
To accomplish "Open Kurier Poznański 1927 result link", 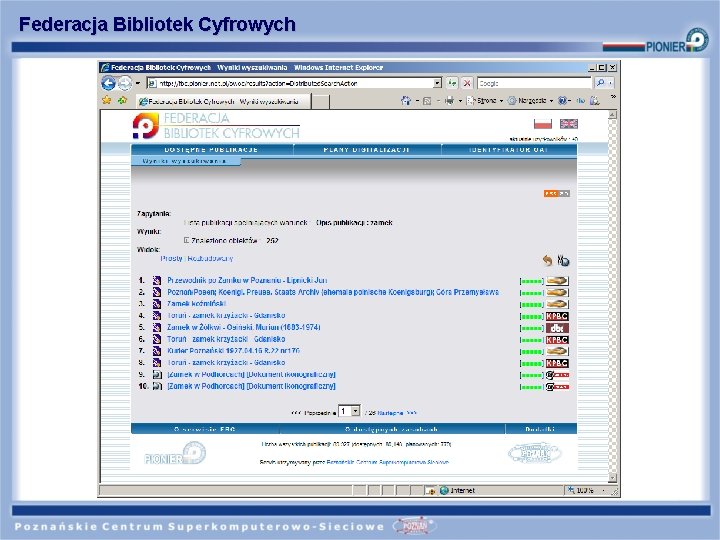I will tap(233, 351).
